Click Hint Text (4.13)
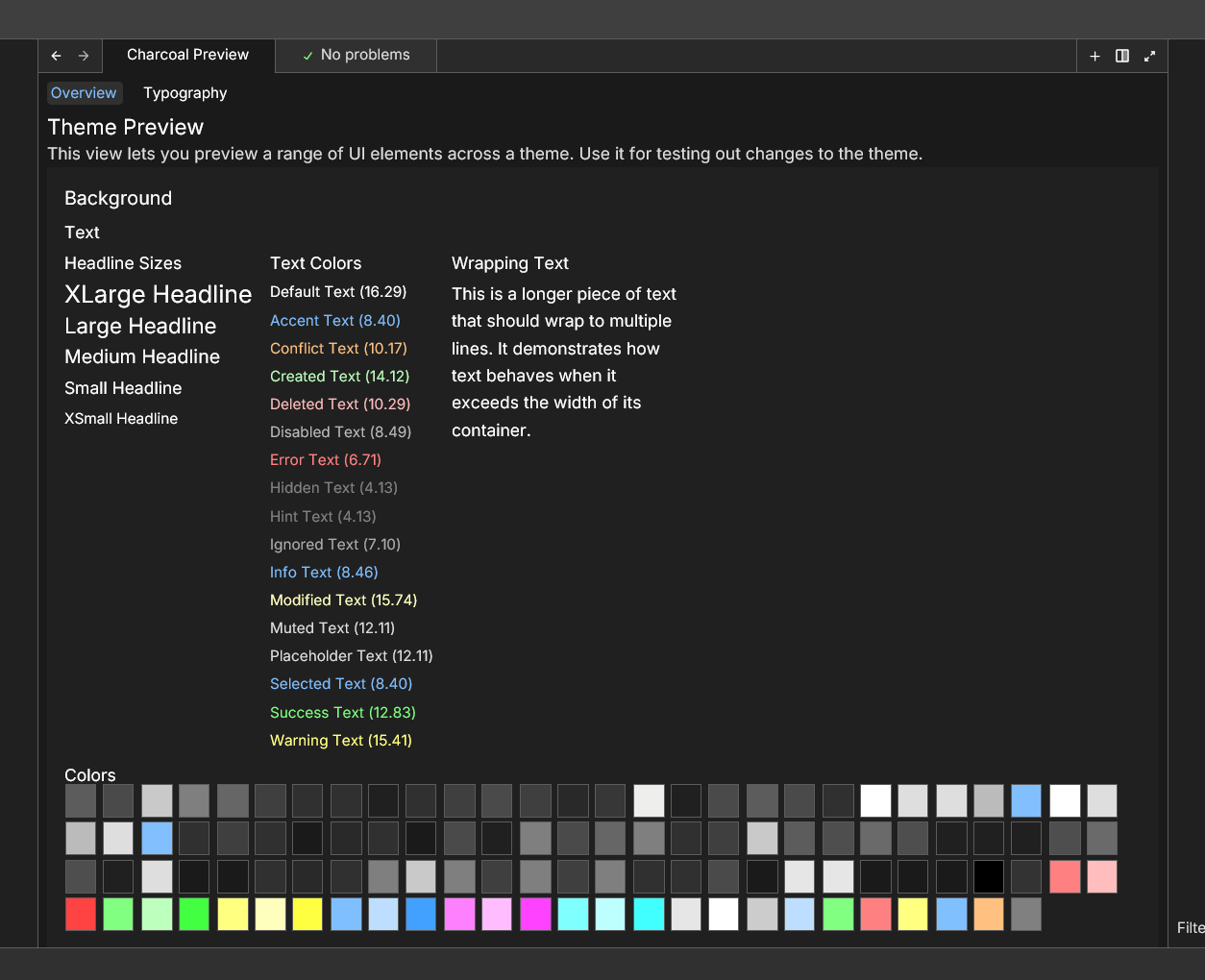The height and width of the screenshot is (980, 1205). (323, 516)
